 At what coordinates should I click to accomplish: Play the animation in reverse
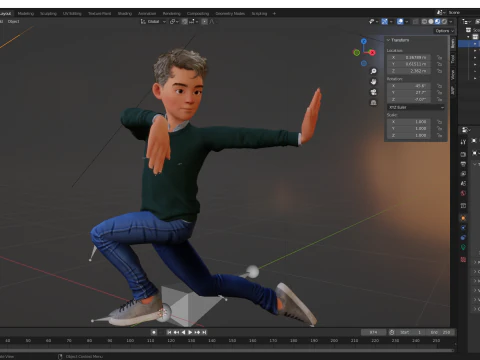pos(183,332)
